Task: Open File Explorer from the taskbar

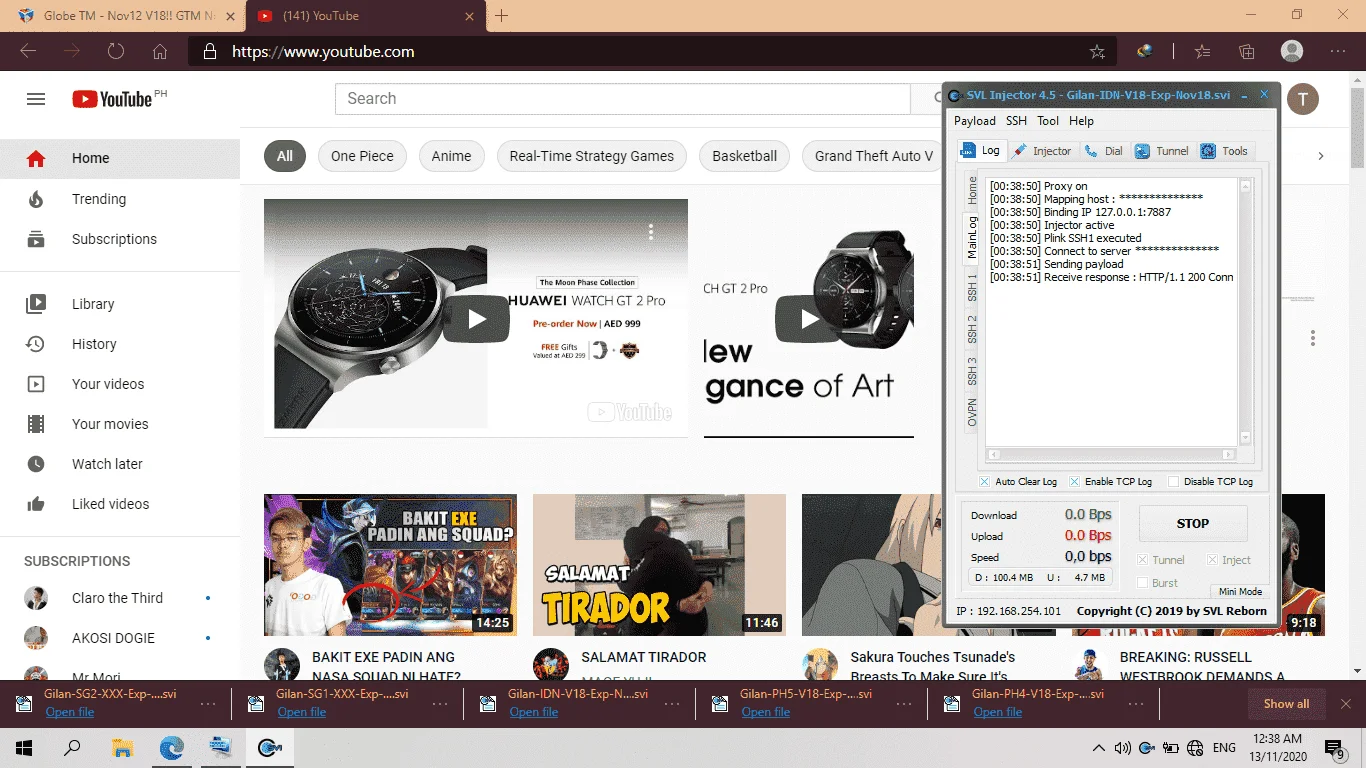Action: pyautogui.click(x=122, y=747)
